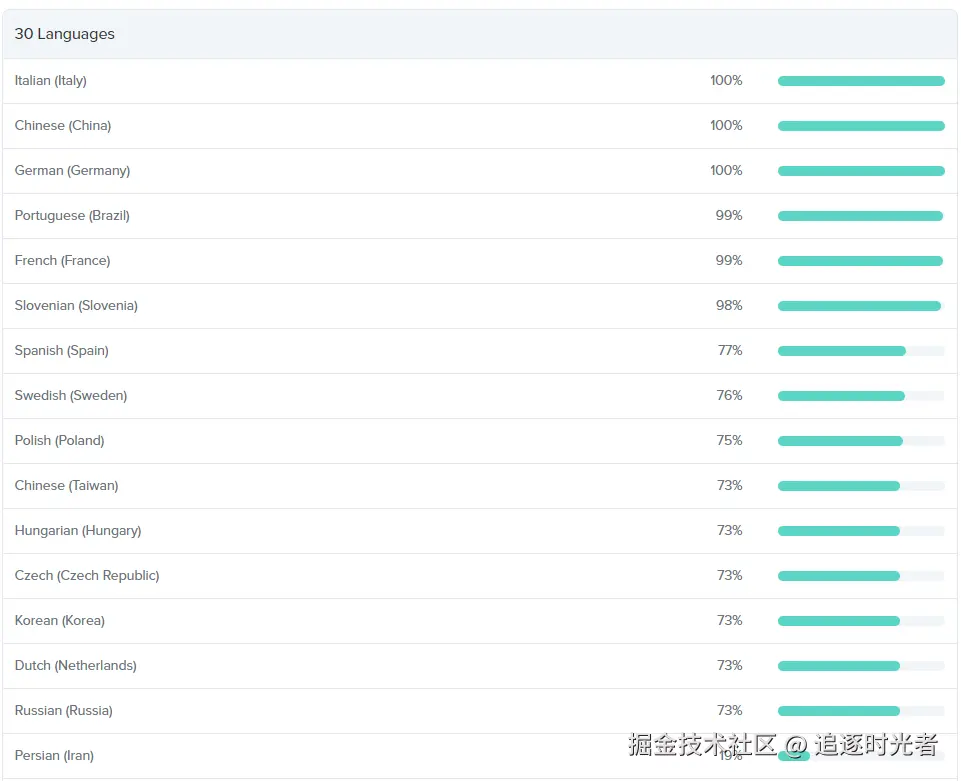Open French (France) translation
The width and height of the screenshot is (961, 781).
[62, 261]
